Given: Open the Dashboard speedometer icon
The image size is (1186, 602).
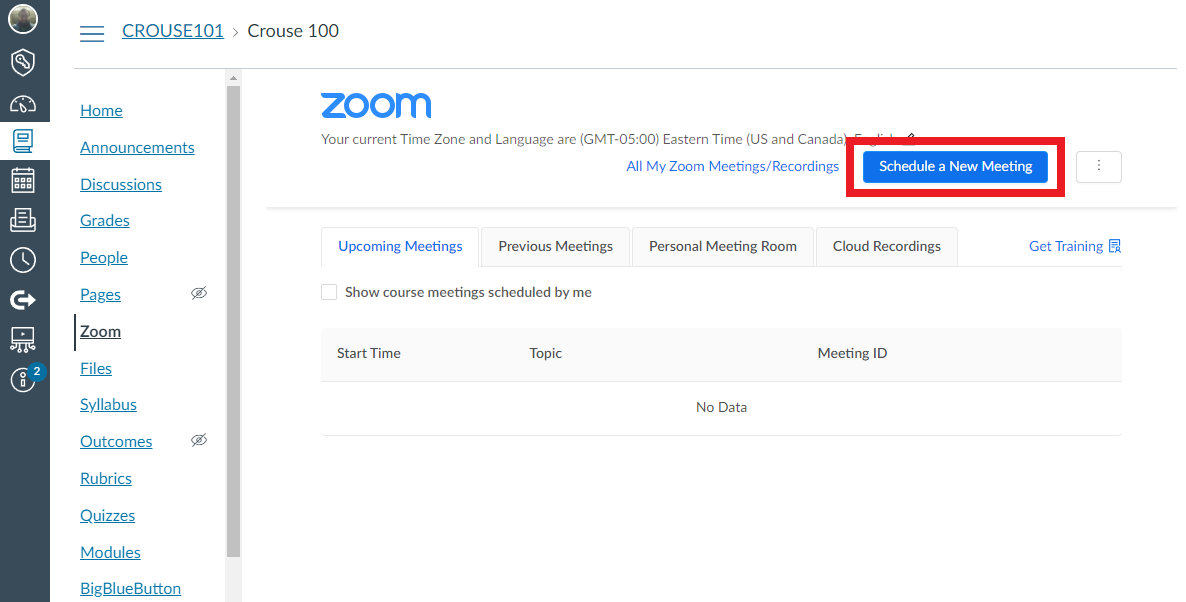Looking at the screenshot, I should [23, 104].
